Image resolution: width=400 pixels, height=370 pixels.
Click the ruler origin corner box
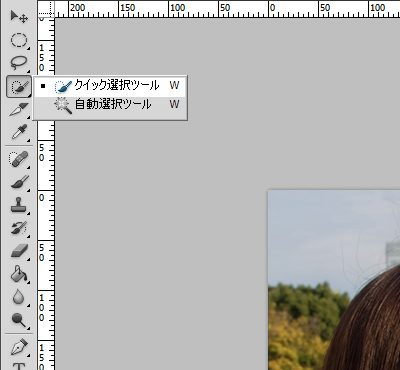pyautogui.click(x=46, y=9)
